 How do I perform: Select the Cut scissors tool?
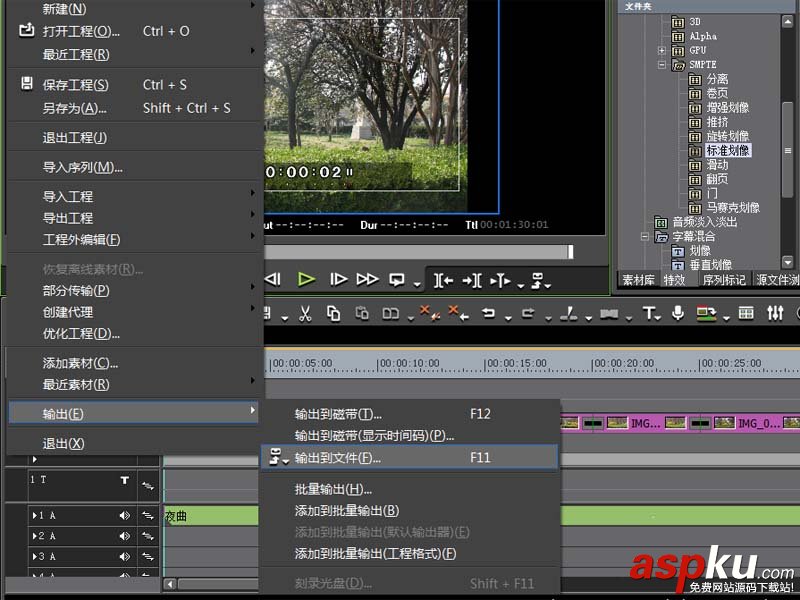[305, 313]
